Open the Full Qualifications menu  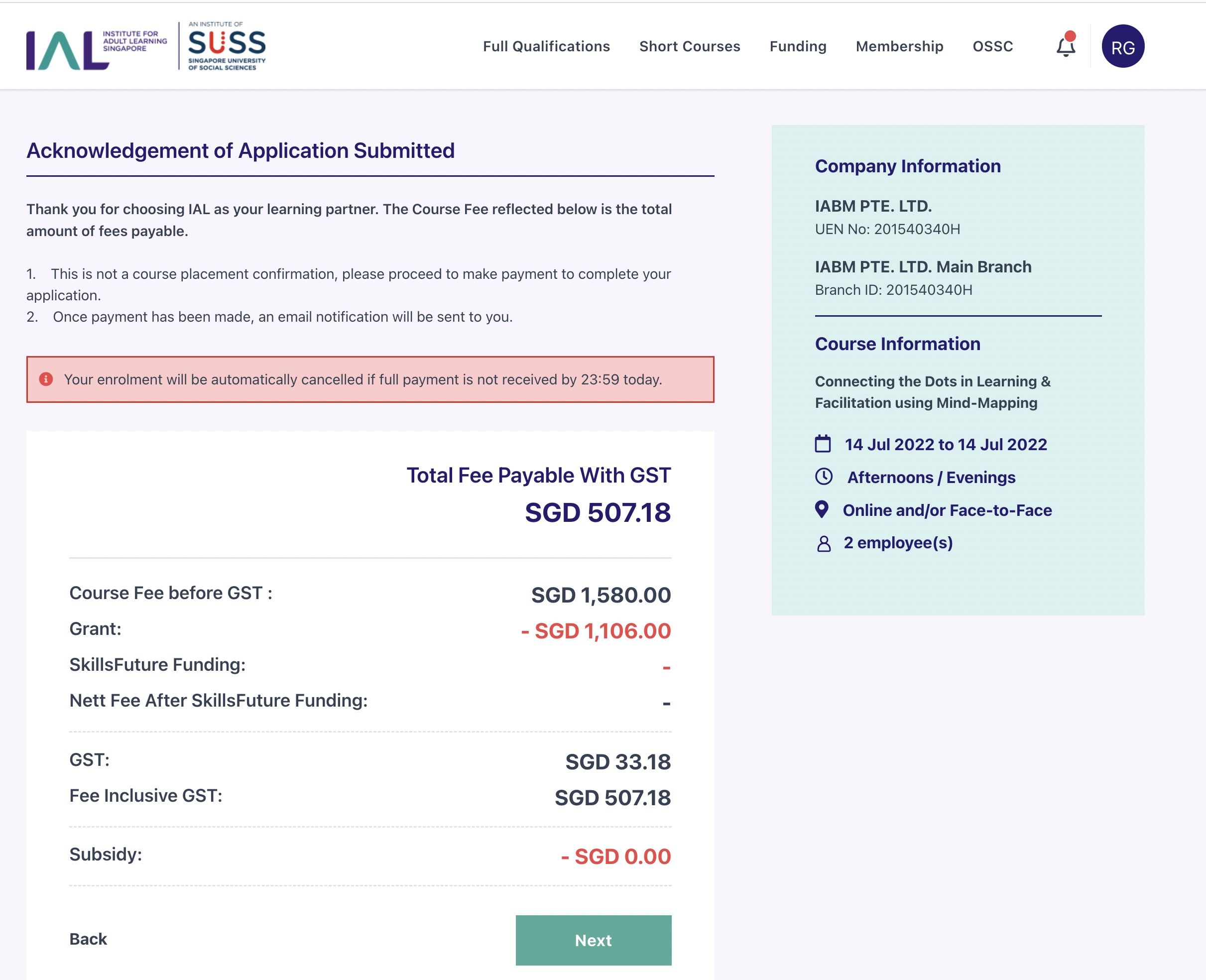[x=546, y=46]
